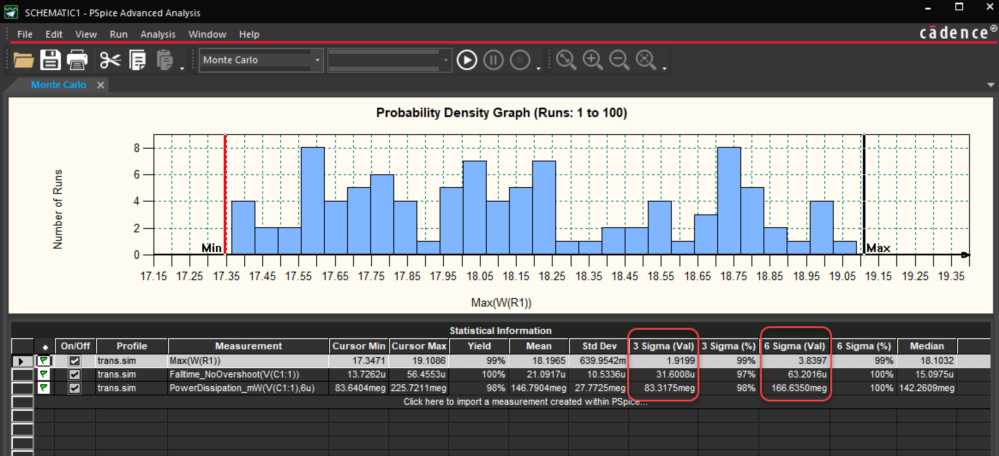Uncheck On/Off for PowerDissipation_mW measurement
The width and height of the screenshot is (999, 456).
point(75,388)
